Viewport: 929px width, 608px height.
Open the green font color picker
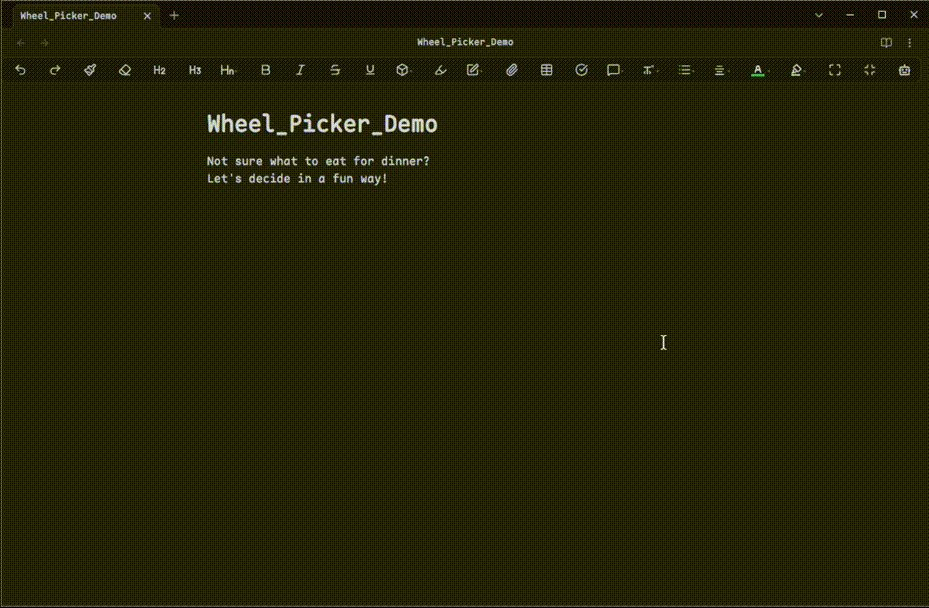click(x=758, y=70)
